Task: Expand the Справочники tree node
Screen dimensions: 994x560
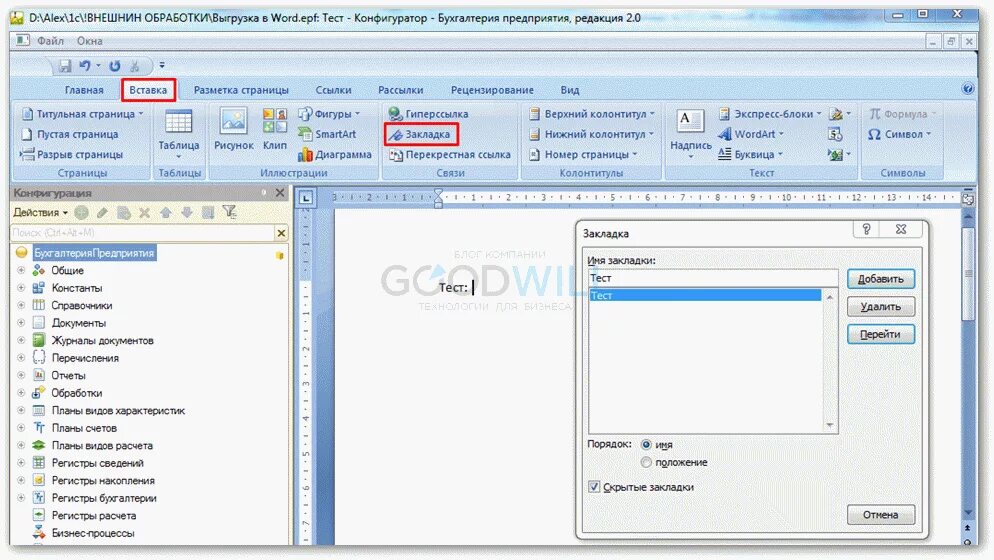Action: (21, 305)
